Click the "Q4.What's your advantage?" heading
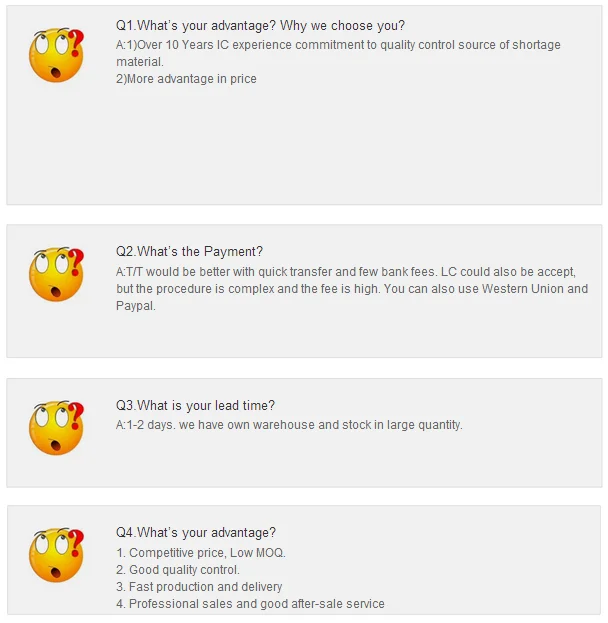This screenshot has height=623, width=608. [x=195, y=532]
